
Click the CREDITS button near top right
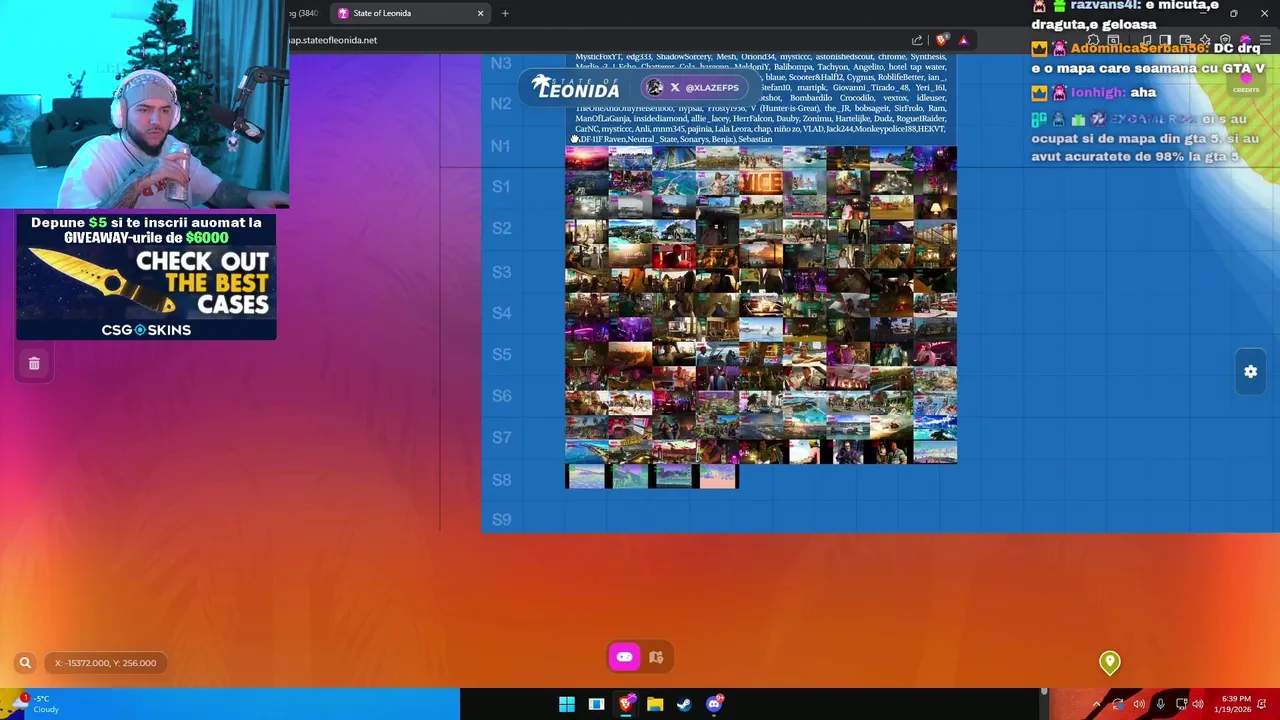[x=1246, y=80]
